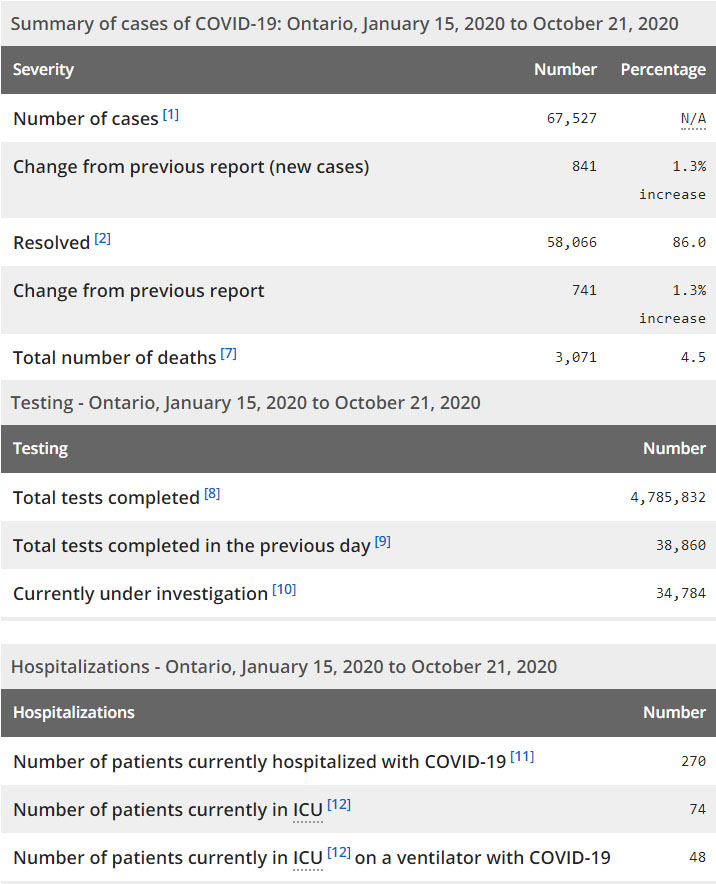This screenshot has width=716, height=884.
Task: Click footnote 11 after hospitalized with COVID-19
Action: (522, 757)
